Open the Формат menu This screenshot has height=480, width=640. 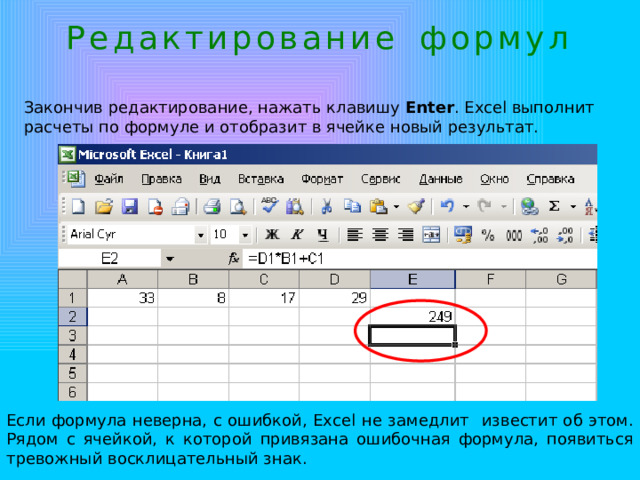[x=322, y=179]
